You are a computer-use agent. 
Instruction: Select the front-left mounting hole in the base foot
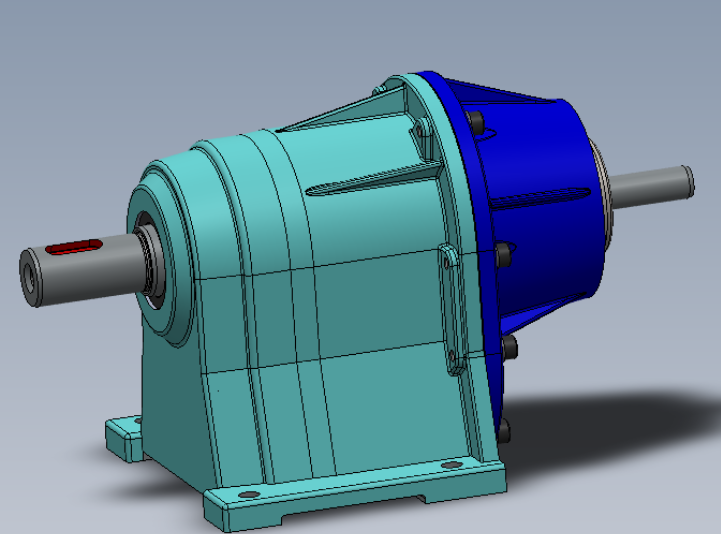(250, 494)
